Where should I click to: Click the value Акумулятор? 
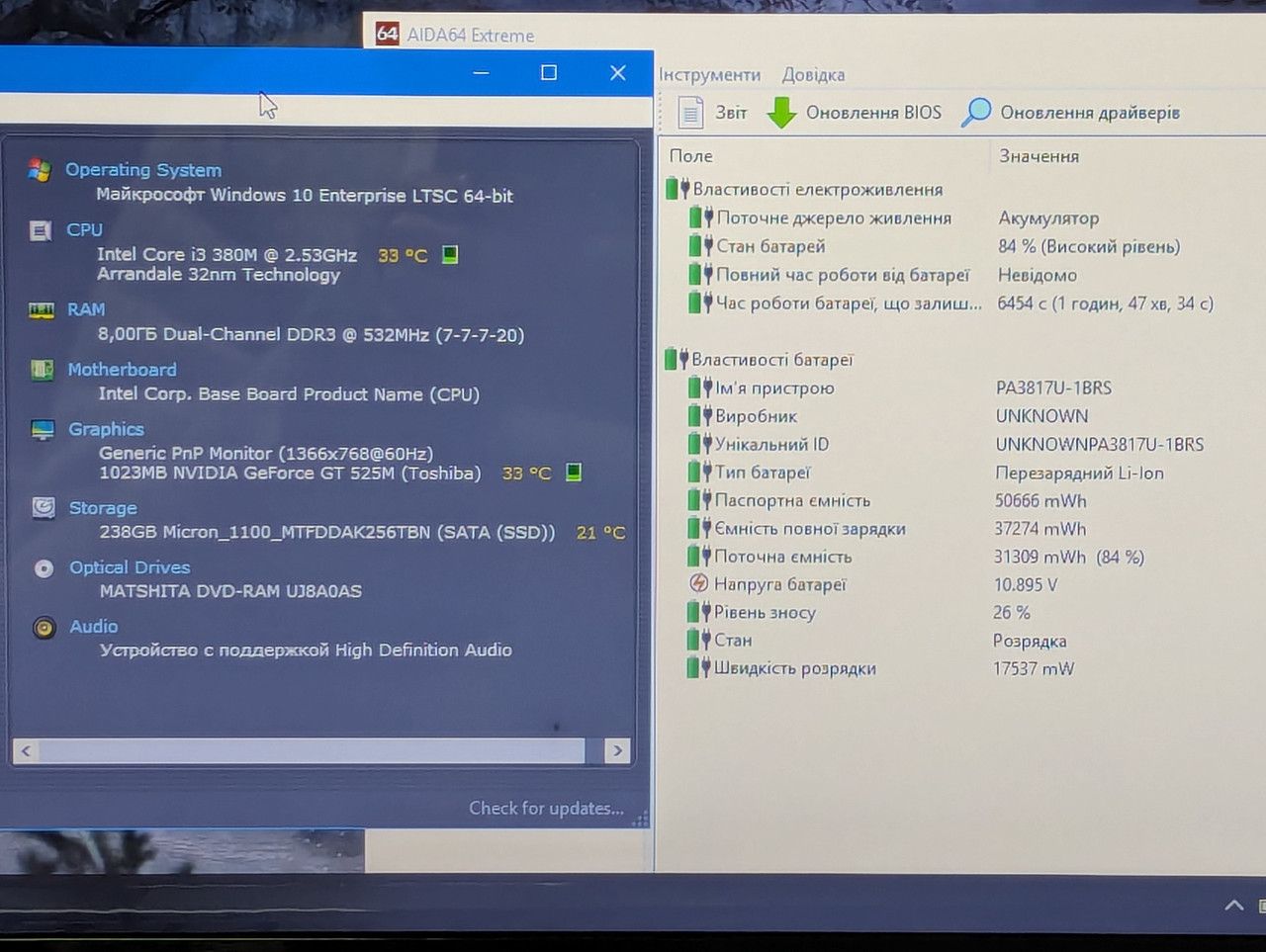(x=1048, y=217)
